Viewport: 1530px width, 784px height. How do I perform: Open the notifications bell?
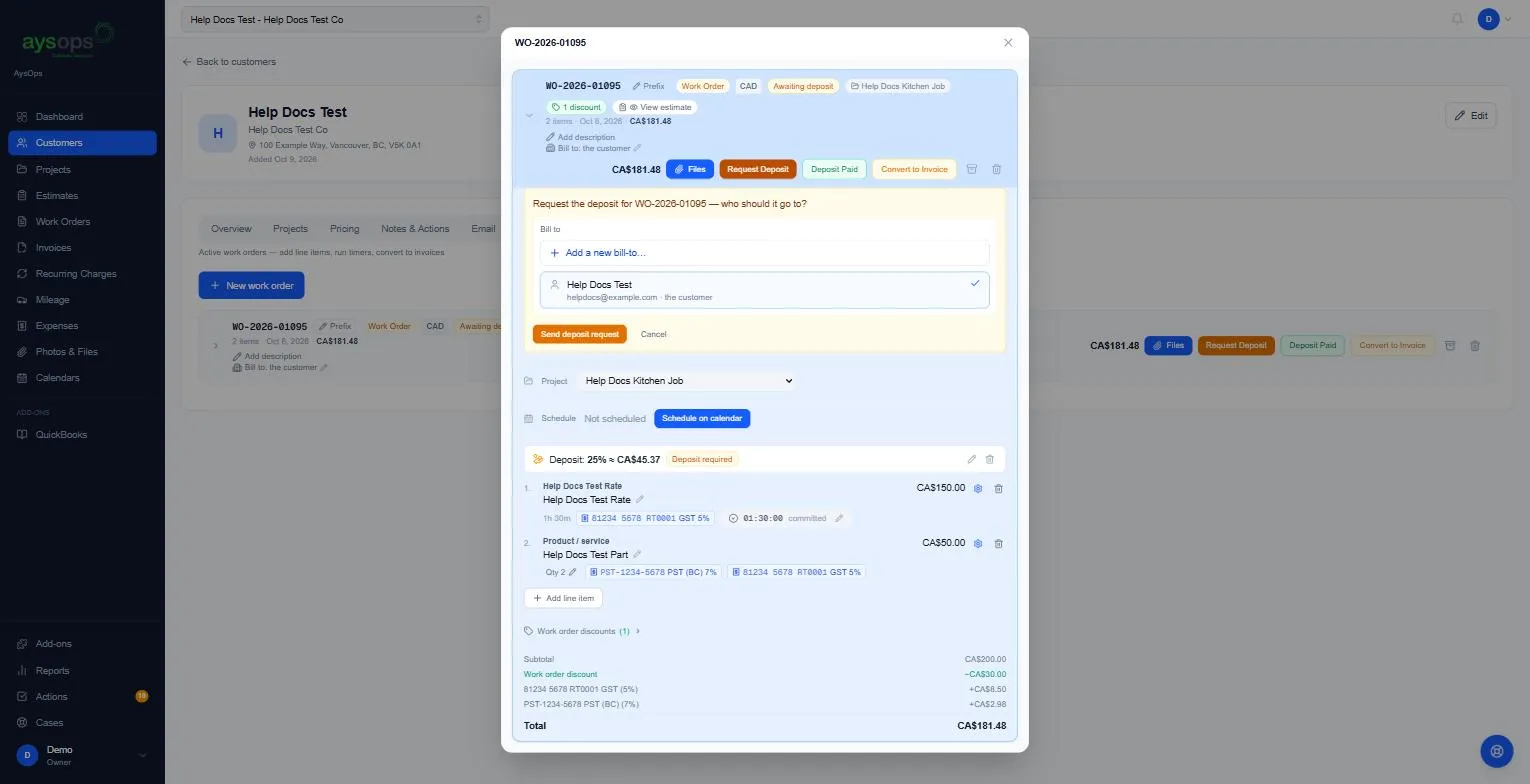point(1457,19)
